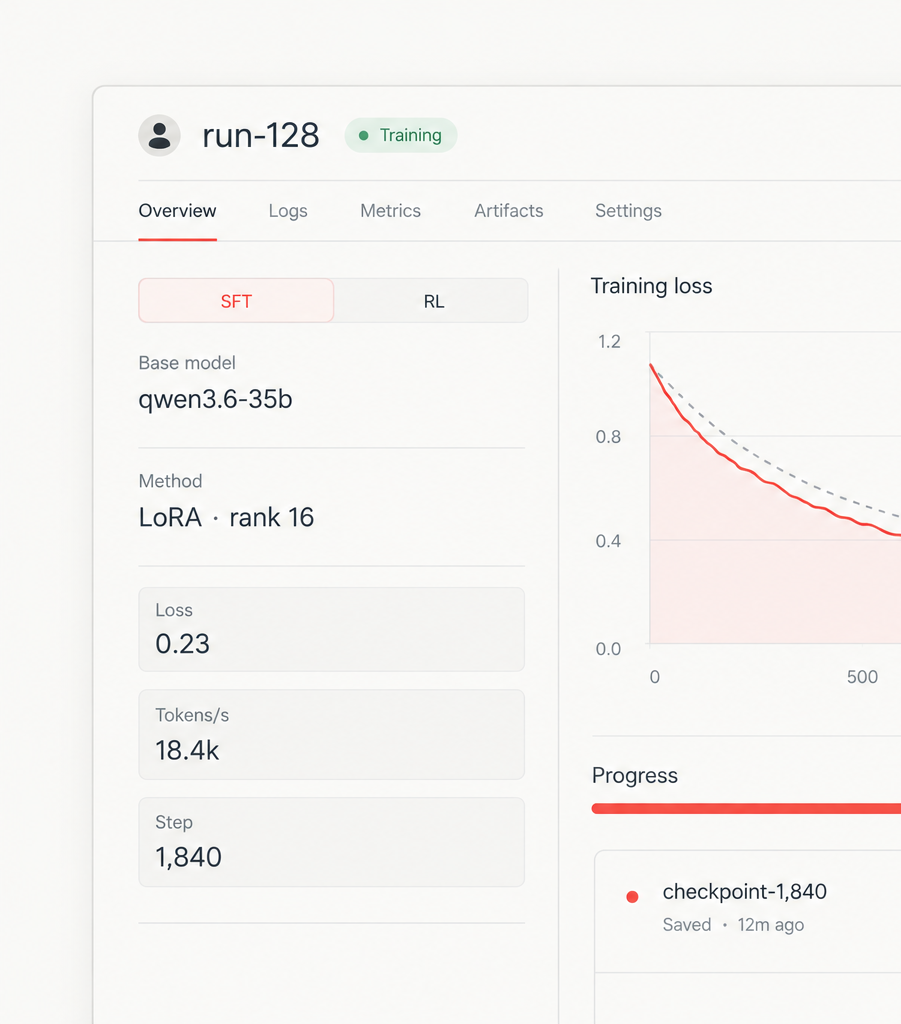
Task: Click the Training status badge
Action: (401, 135)
